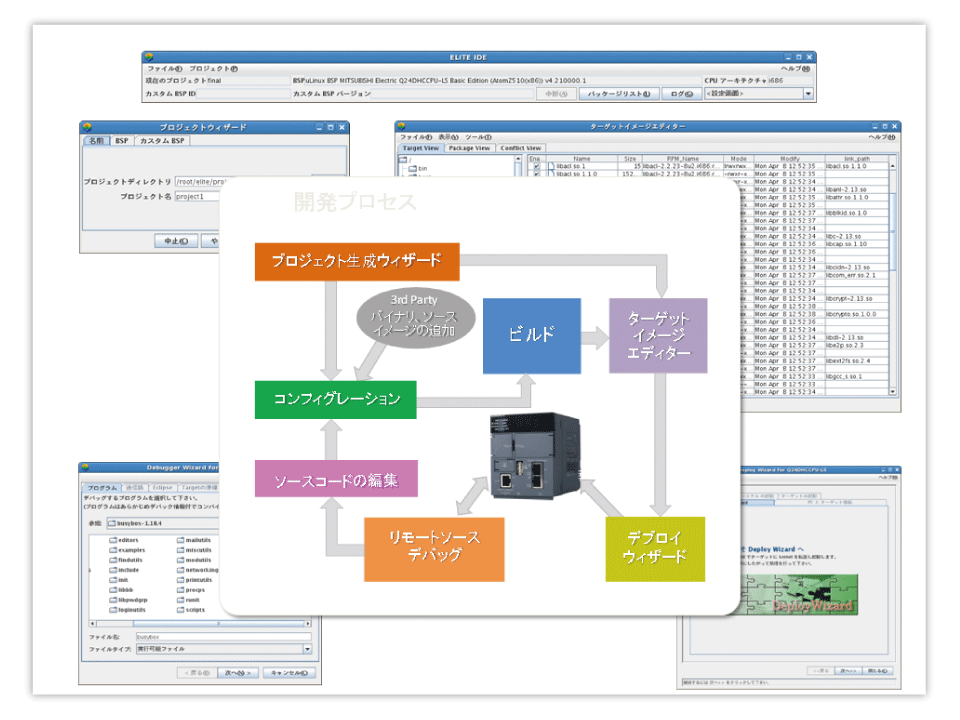Select the networking folder icon
960x720 pixels.
coord(180,570)
